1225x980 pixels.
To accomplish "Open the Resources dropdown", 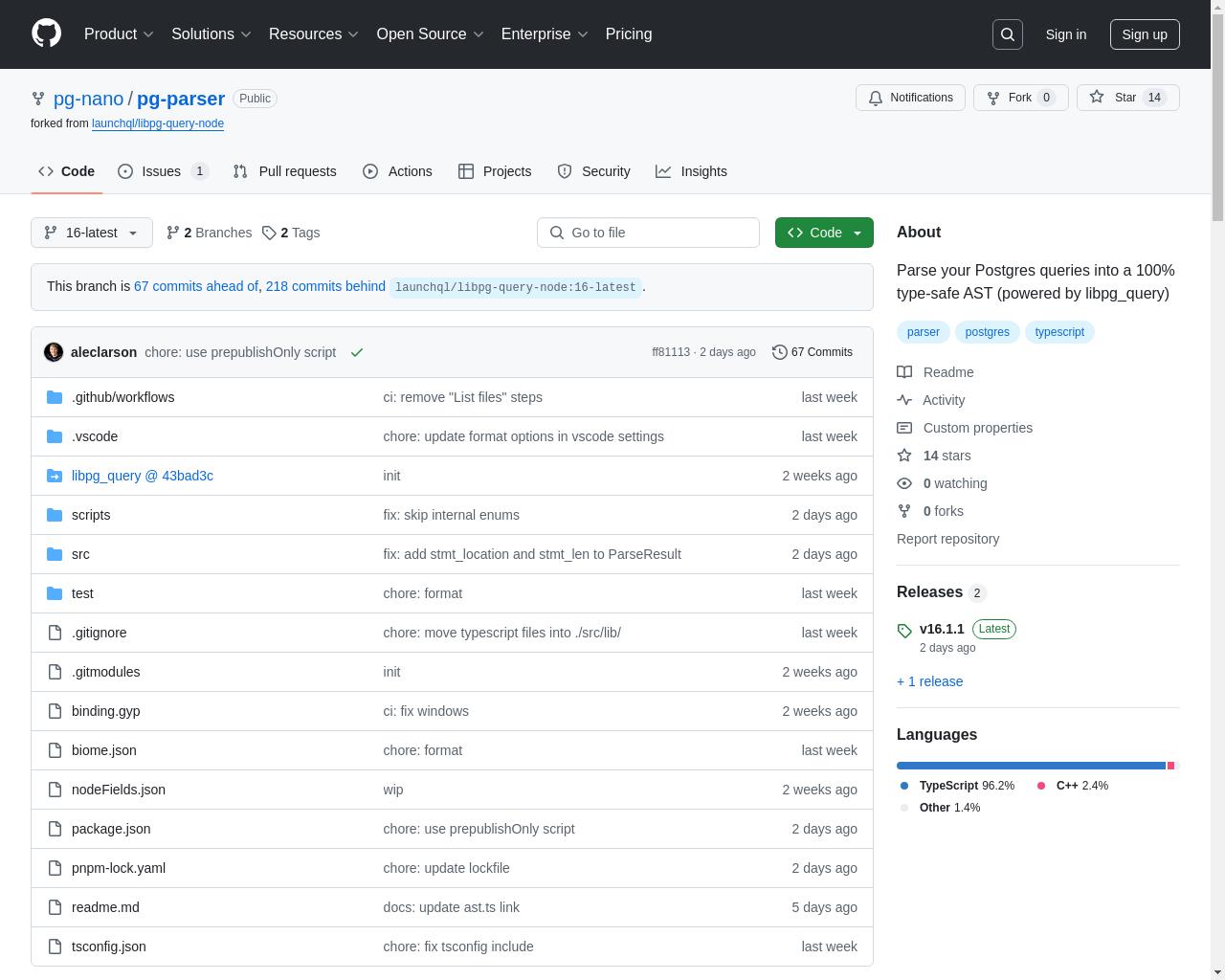I will (314, 34).
